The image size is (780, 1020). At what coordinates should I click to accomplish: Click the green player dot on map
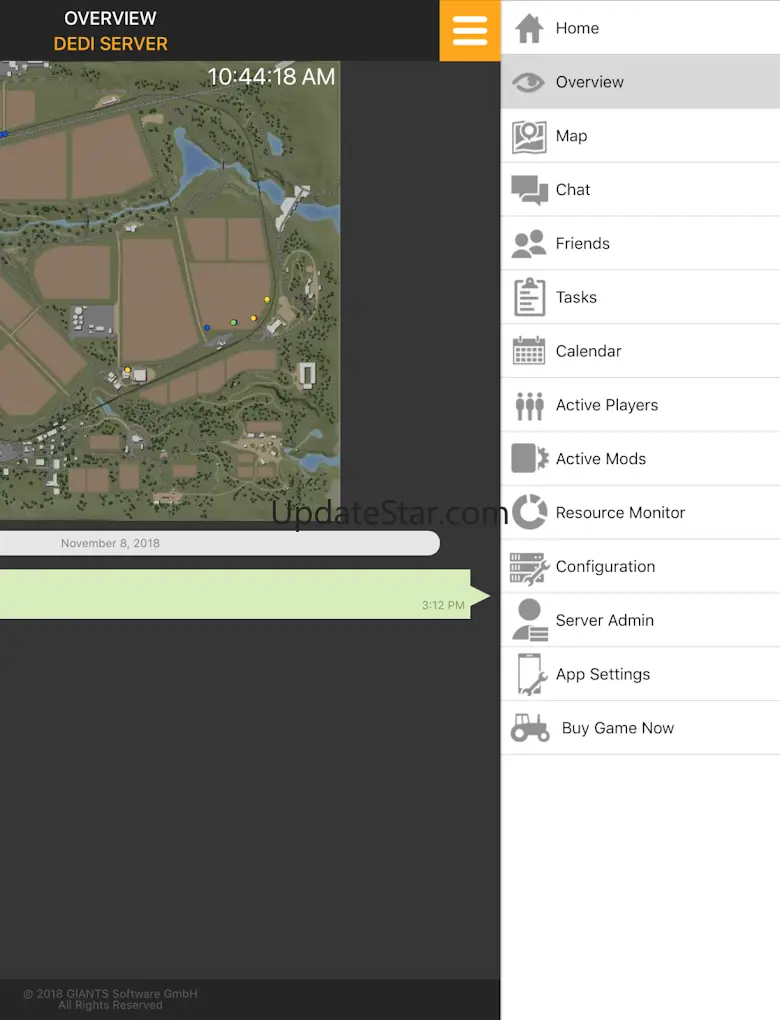(x=234, y=322)
